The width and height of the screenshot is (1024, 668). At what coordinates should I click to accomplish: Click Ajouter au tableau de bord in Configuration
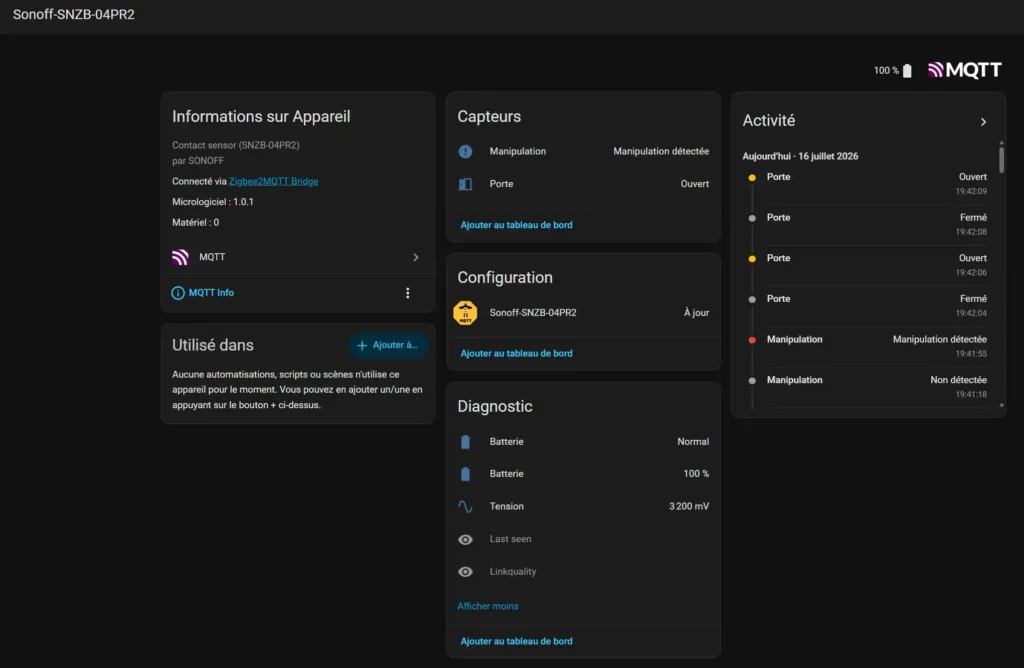pyautogui.click(x=516, y=353)
